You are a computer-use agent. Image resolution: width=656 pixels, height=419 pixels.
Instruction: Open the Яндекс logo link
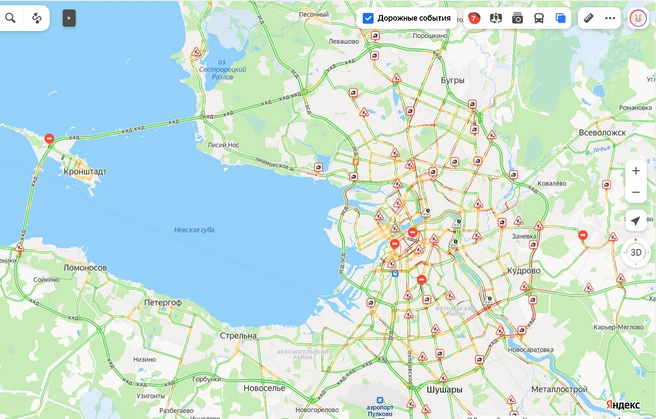[x=623, y=405]
